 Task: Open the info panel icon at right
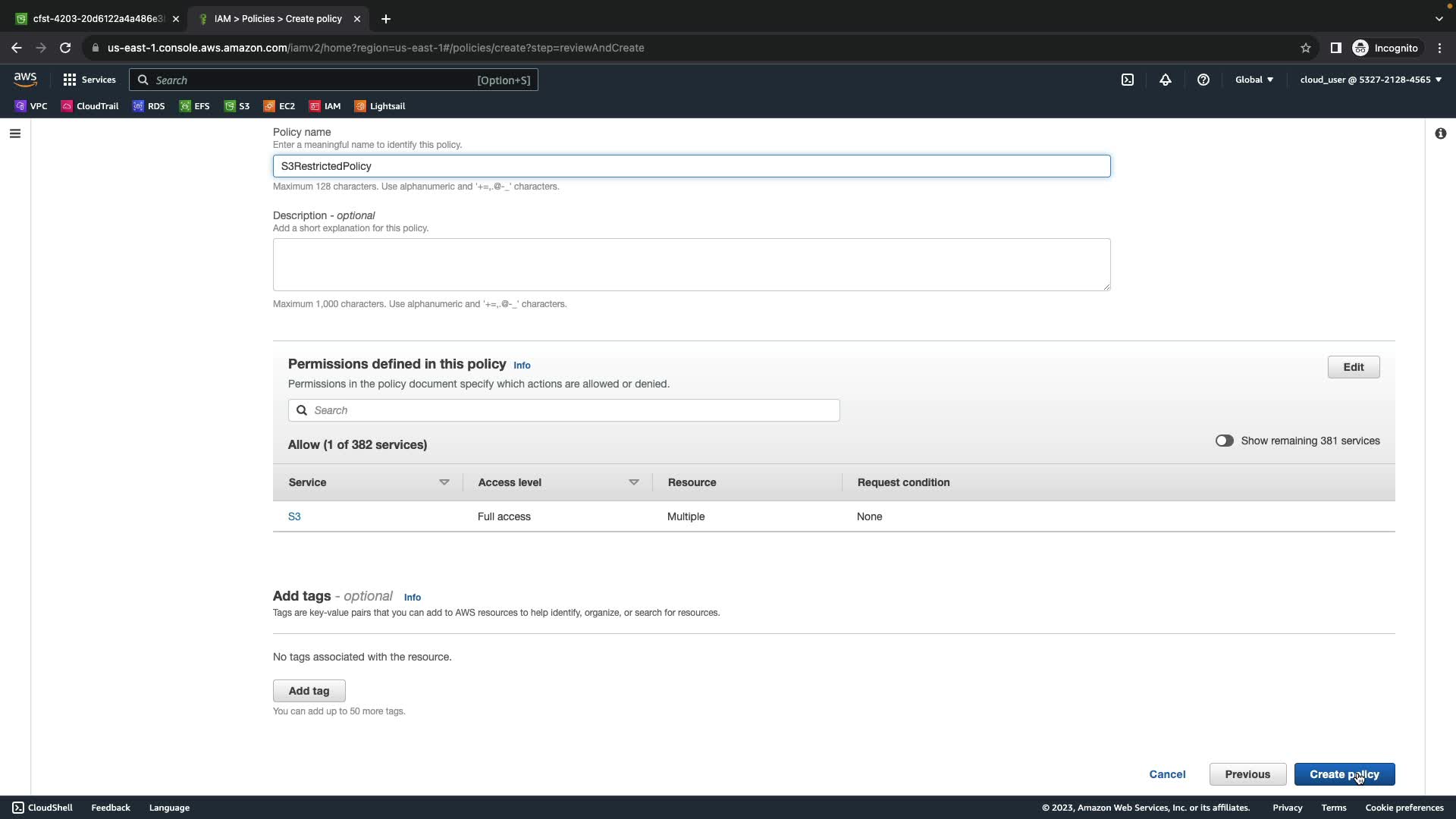click(1440, 133)
